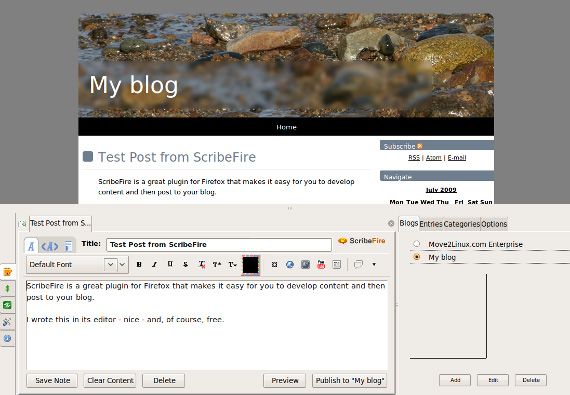
Task: Select the Move2Linux.com Enterprise radio button
Action: (417, 244)
